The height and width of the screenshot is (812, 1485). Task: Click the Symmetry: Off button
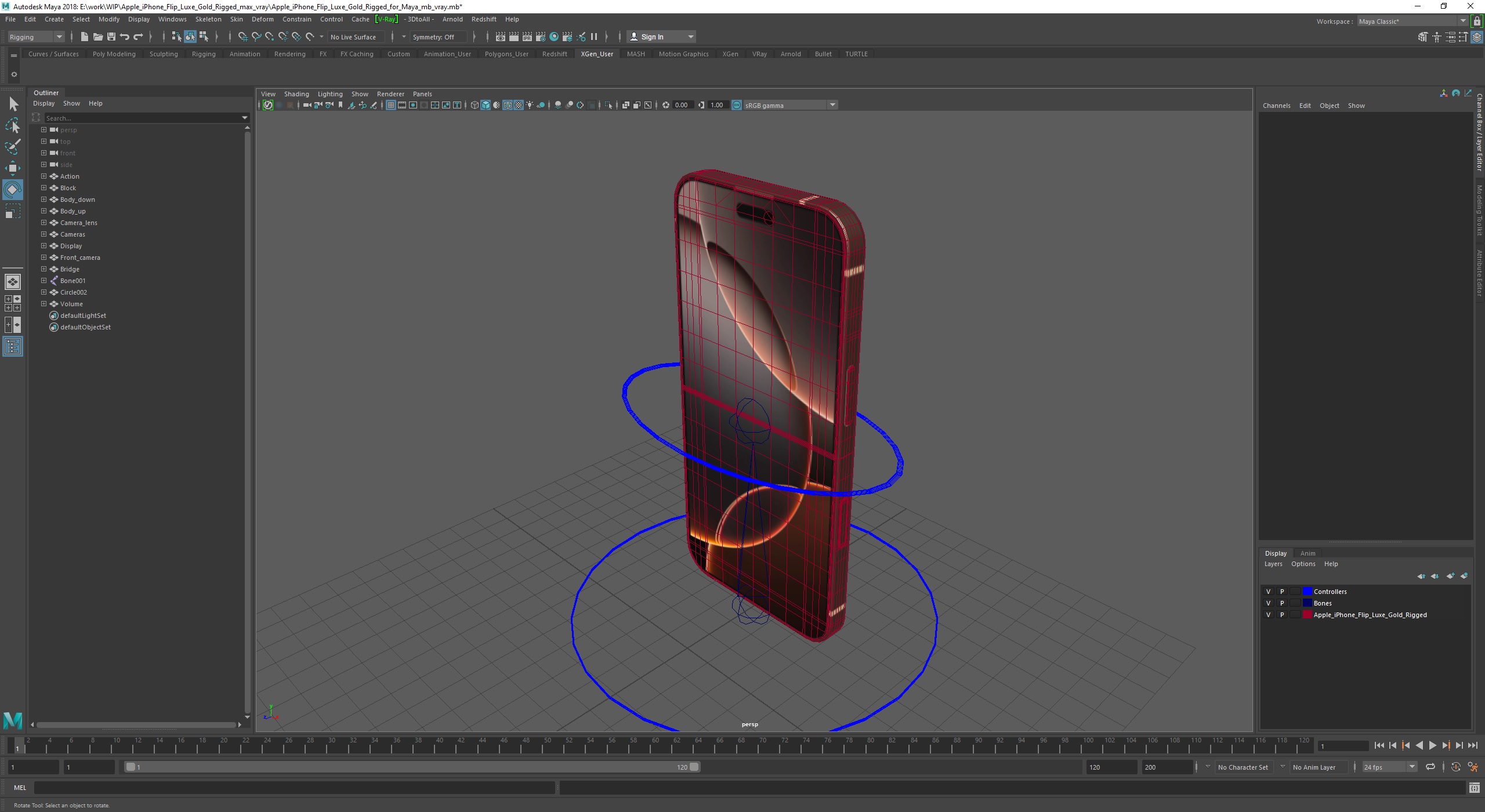(x=438, y=37)
